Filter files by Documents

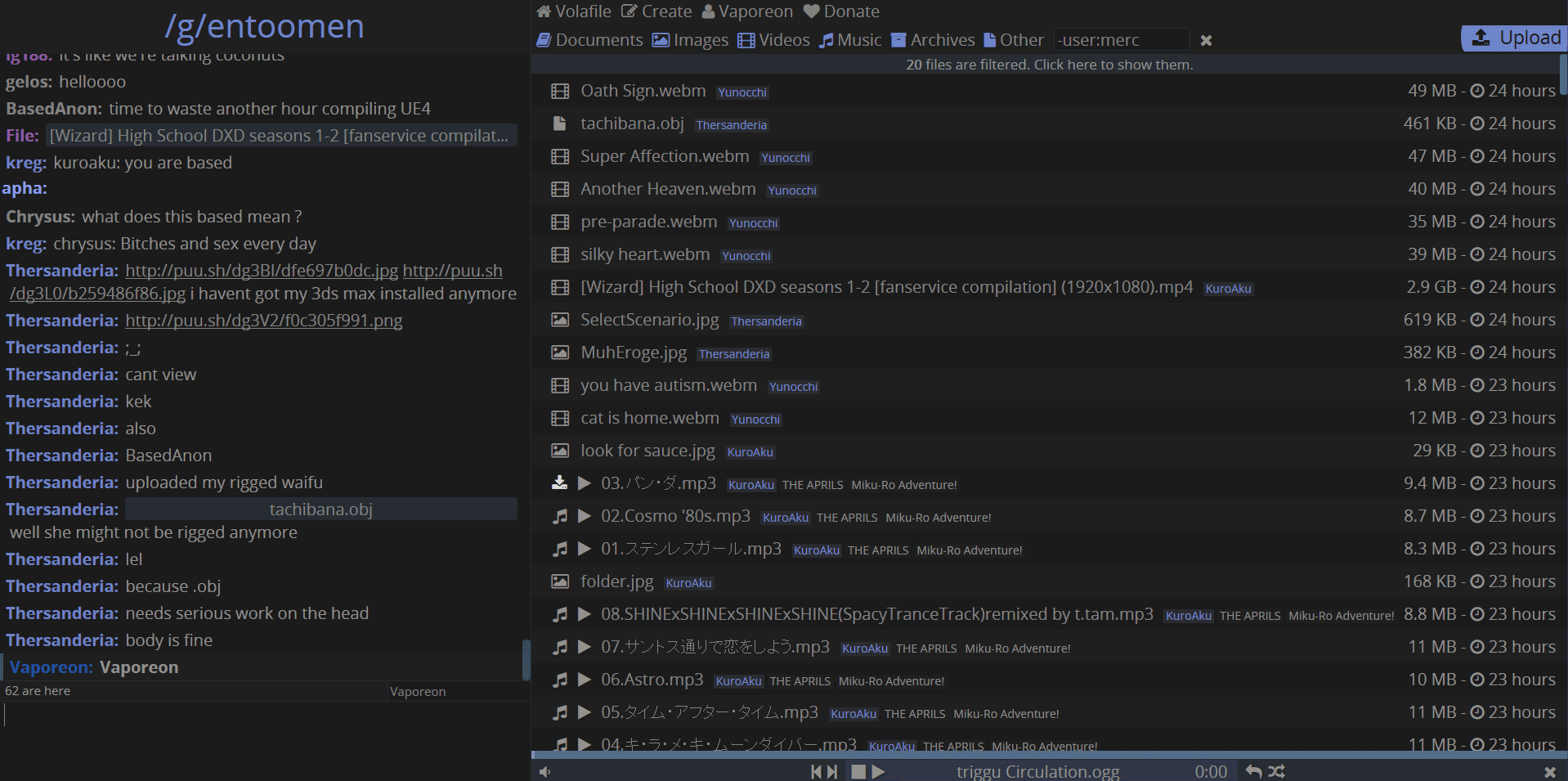(x=589, y=40)
